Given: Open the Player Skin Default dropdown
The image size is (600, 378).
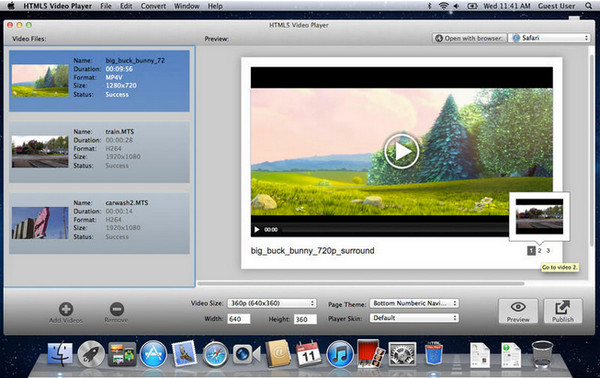Looking at the screenshot, I should (414, 318).
